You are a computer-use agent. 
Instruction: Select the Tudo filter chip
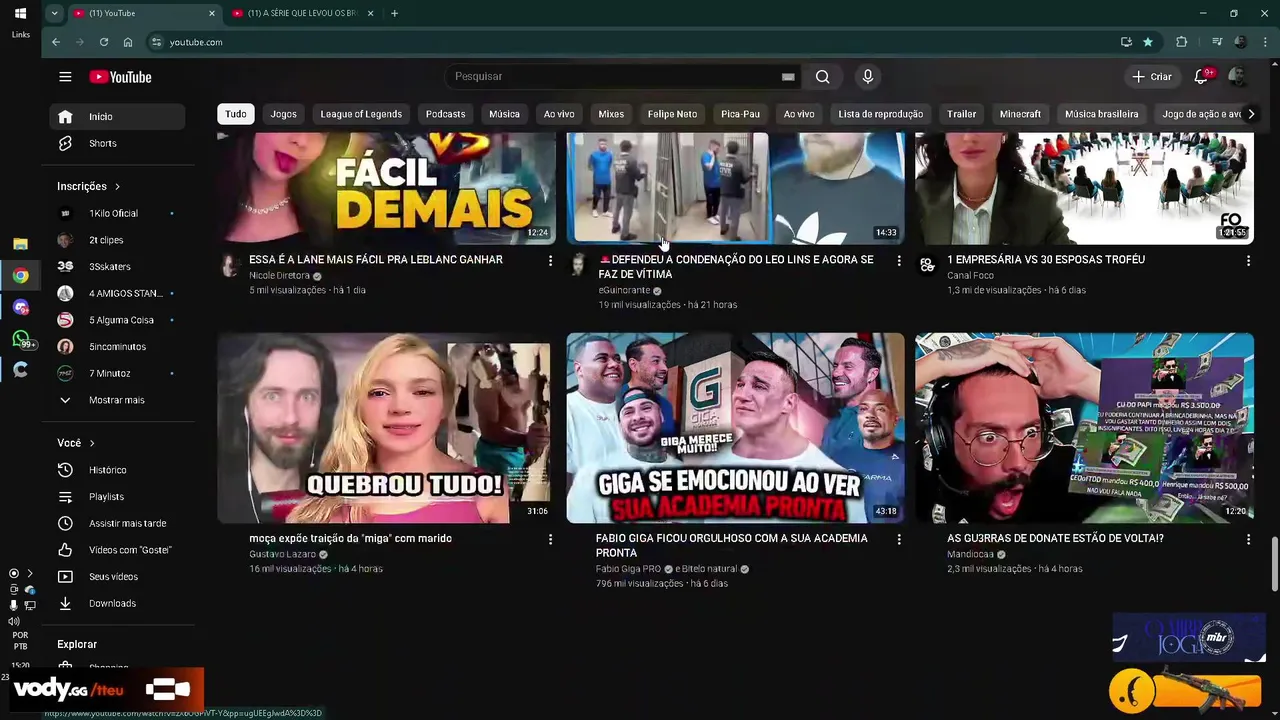coord(236,114)
